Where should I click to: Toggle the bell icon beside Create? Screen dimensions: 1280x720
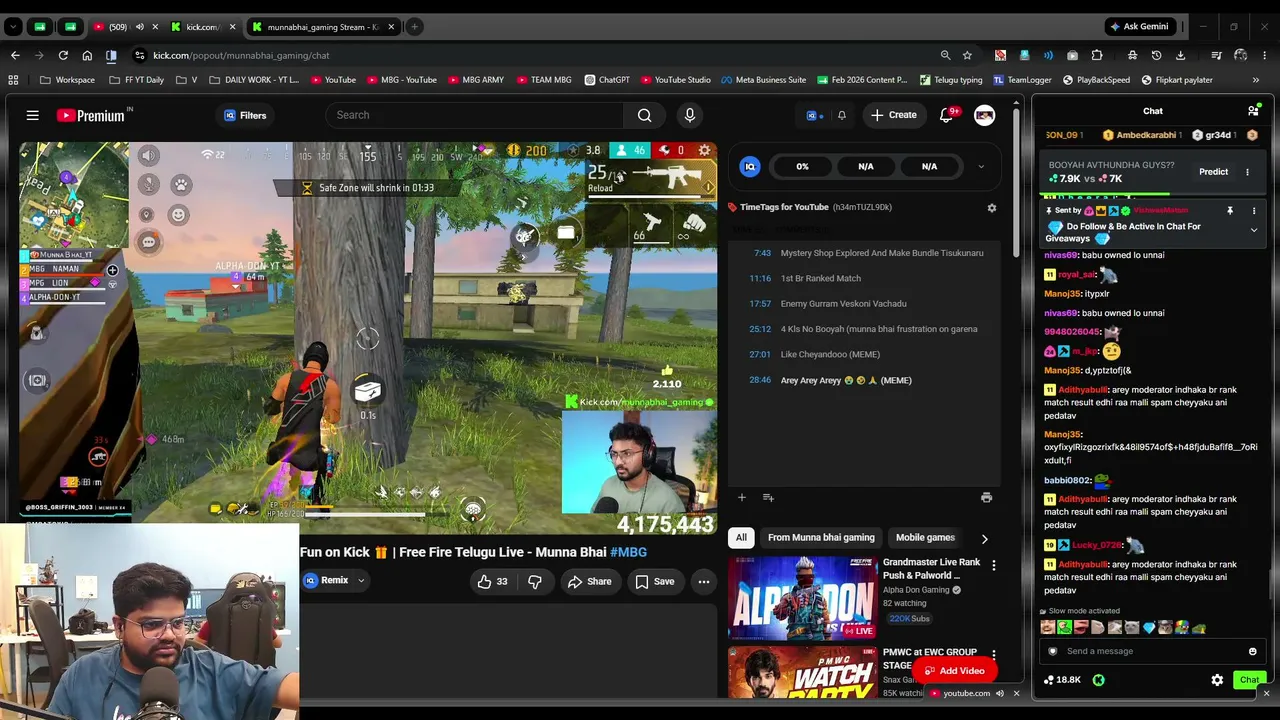pos(841,115)
